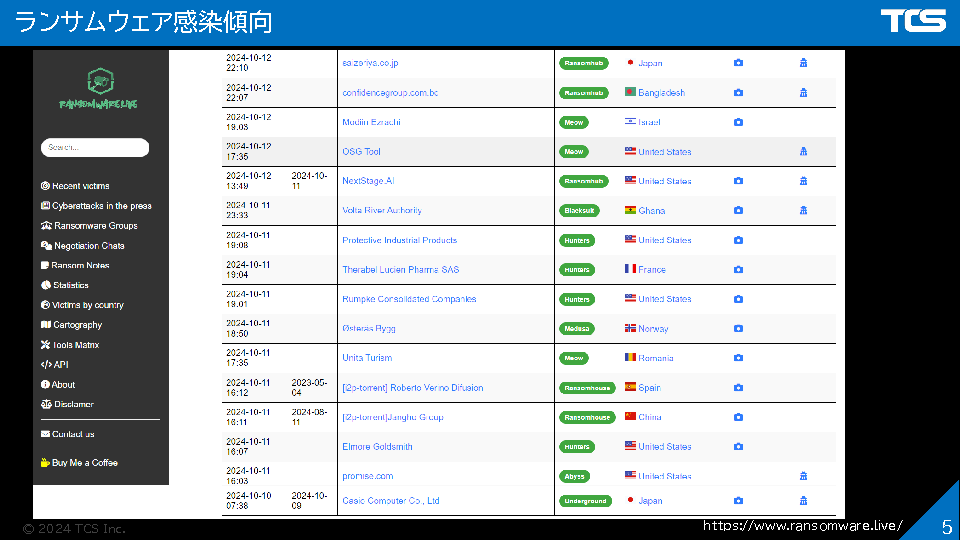Viewport: 960px width, 540px height.
Task: Select Negotiation Chats in sidebar
Action: [88, 246]
